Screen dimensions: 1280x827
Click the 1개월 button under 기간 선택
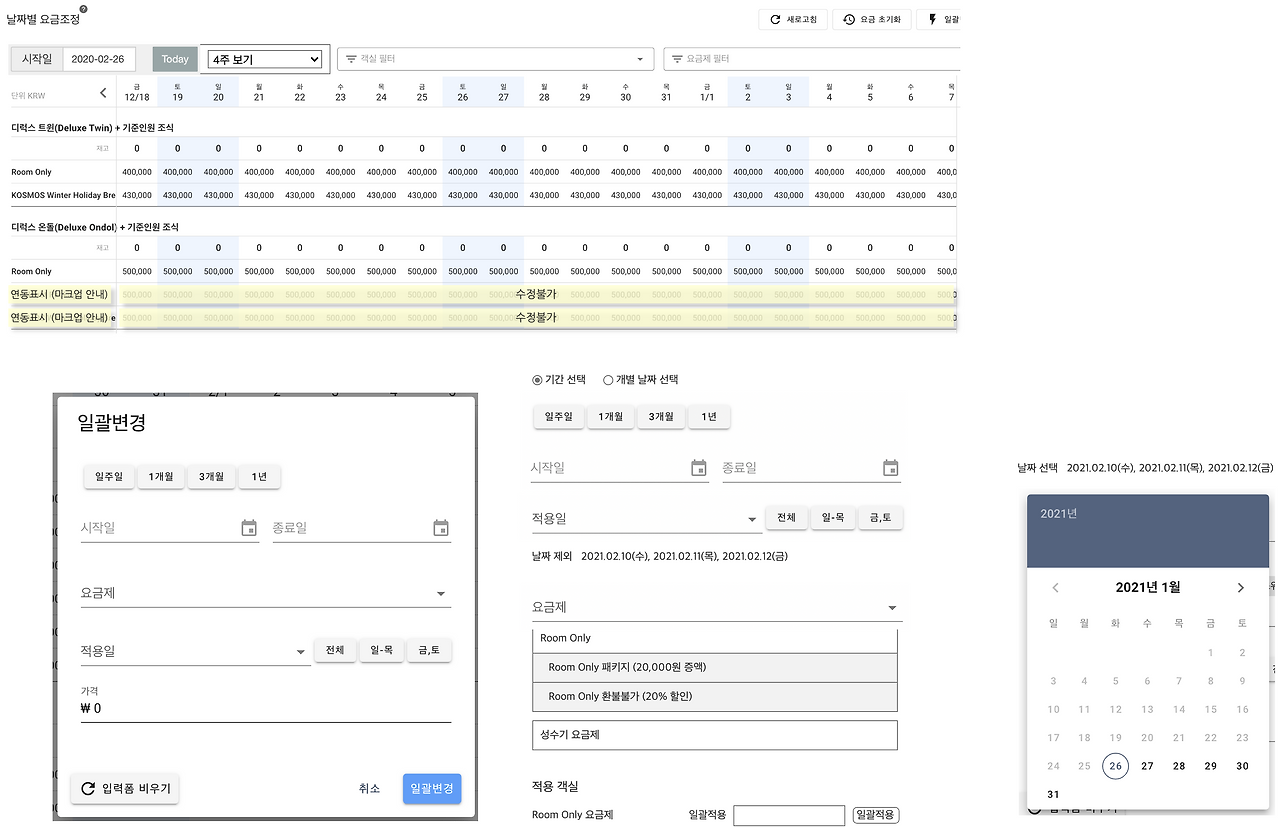tap(611, 417)
